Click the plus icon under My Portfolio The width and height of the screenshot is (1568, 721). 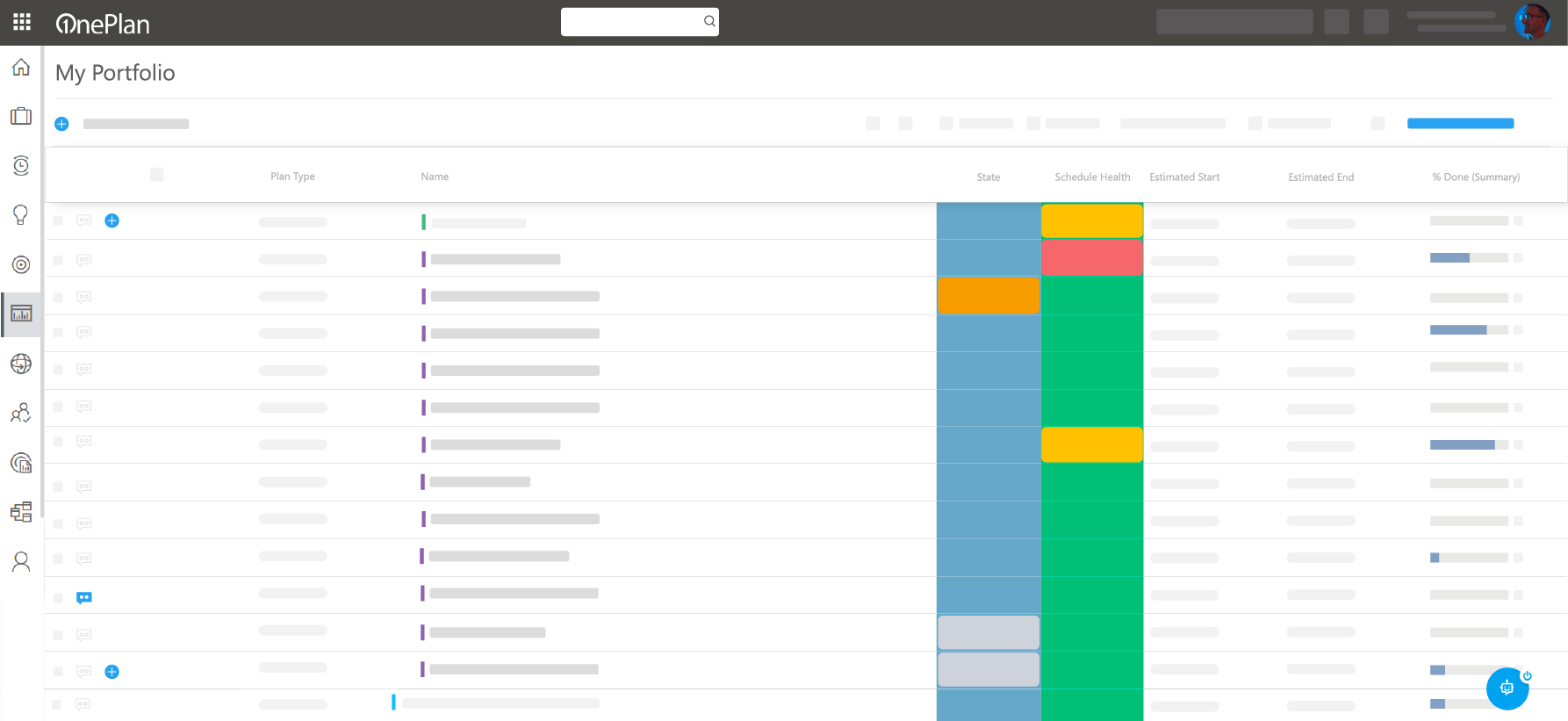point(61,124)
